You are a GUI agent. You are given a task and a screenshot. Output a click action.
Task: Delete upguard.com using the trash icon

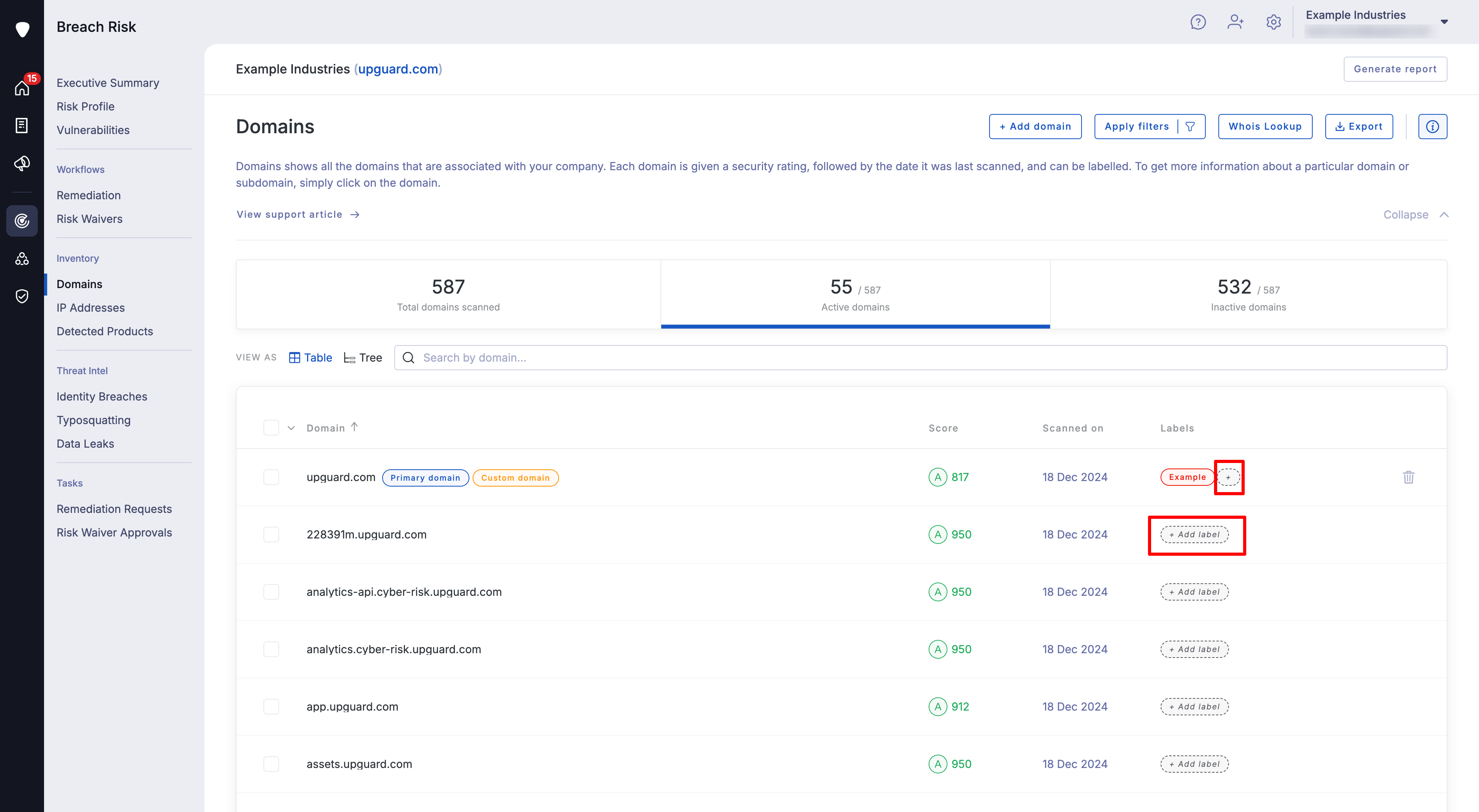(1408, 477)
